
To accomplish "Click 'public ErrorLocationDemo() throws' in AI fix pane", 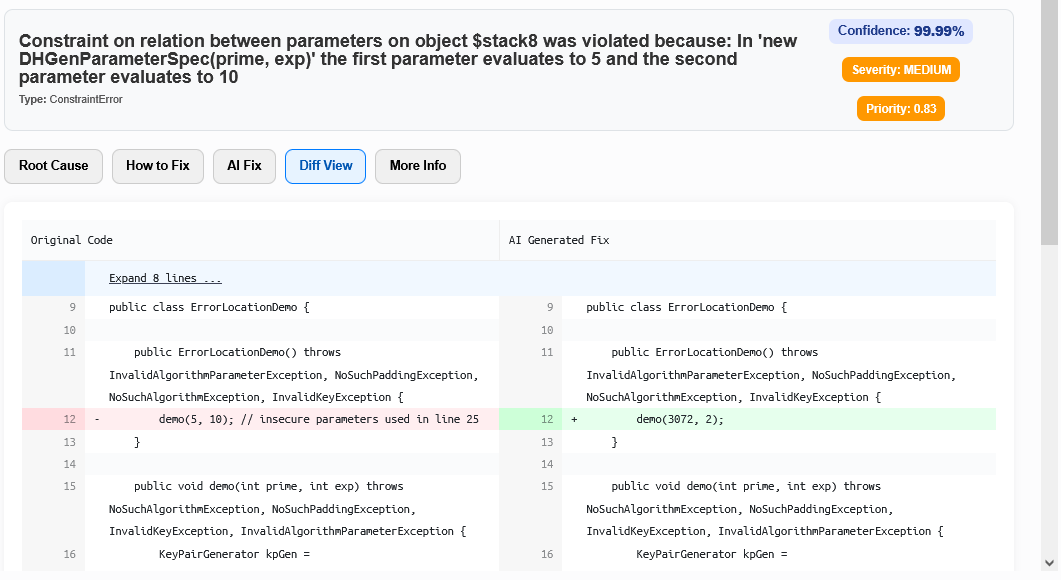I will [x=715, y=353].
